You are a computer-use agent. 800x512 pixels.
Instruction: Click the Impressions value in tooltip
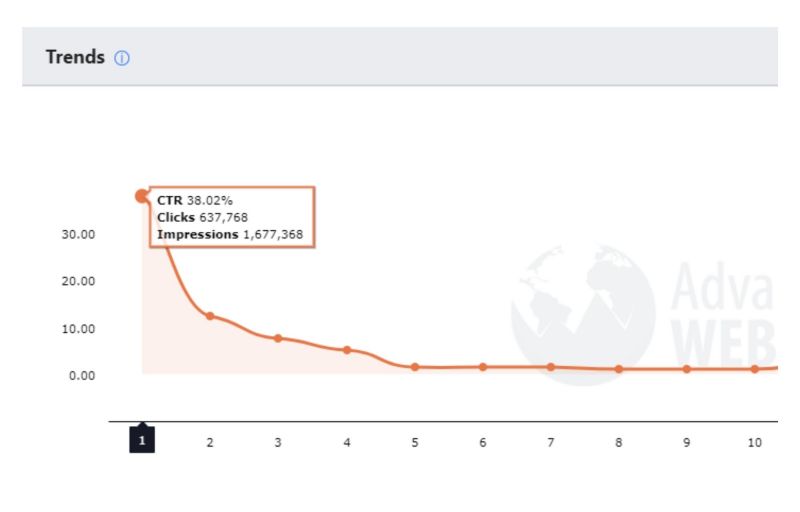[x=273, y=235]
